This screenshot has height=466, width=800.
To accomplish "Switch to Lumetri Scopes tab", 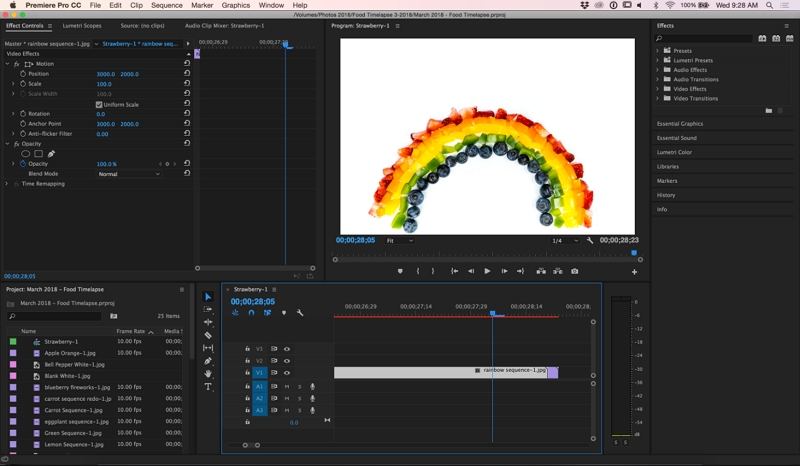I will click(82, 26).
